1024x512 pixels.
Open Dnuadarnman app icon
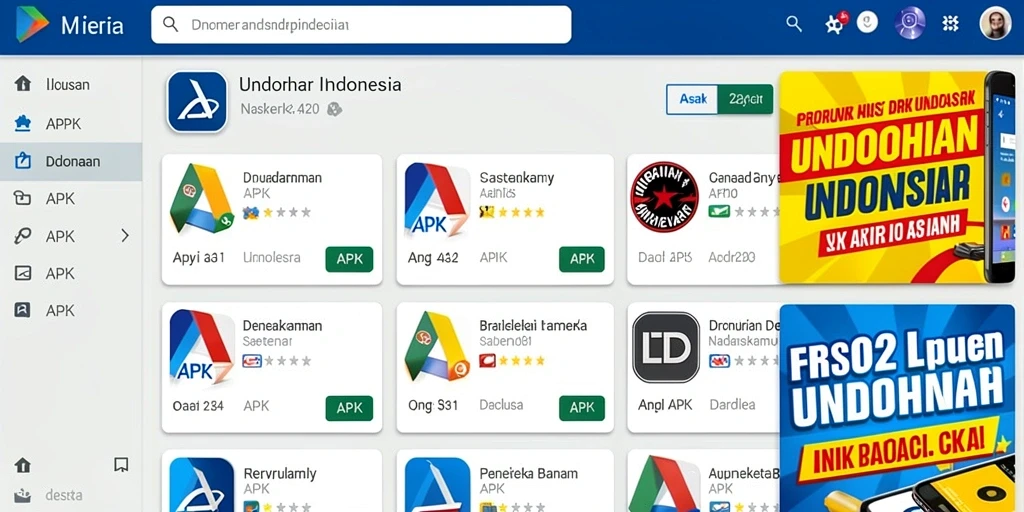[202, 199]
